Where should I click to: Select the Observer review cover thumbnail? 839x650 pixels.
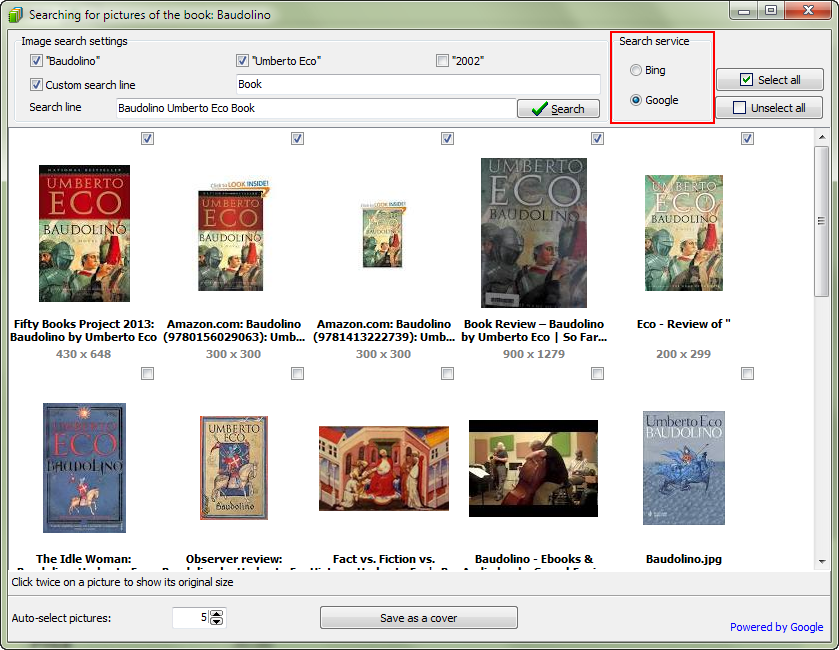pos(234,468)
